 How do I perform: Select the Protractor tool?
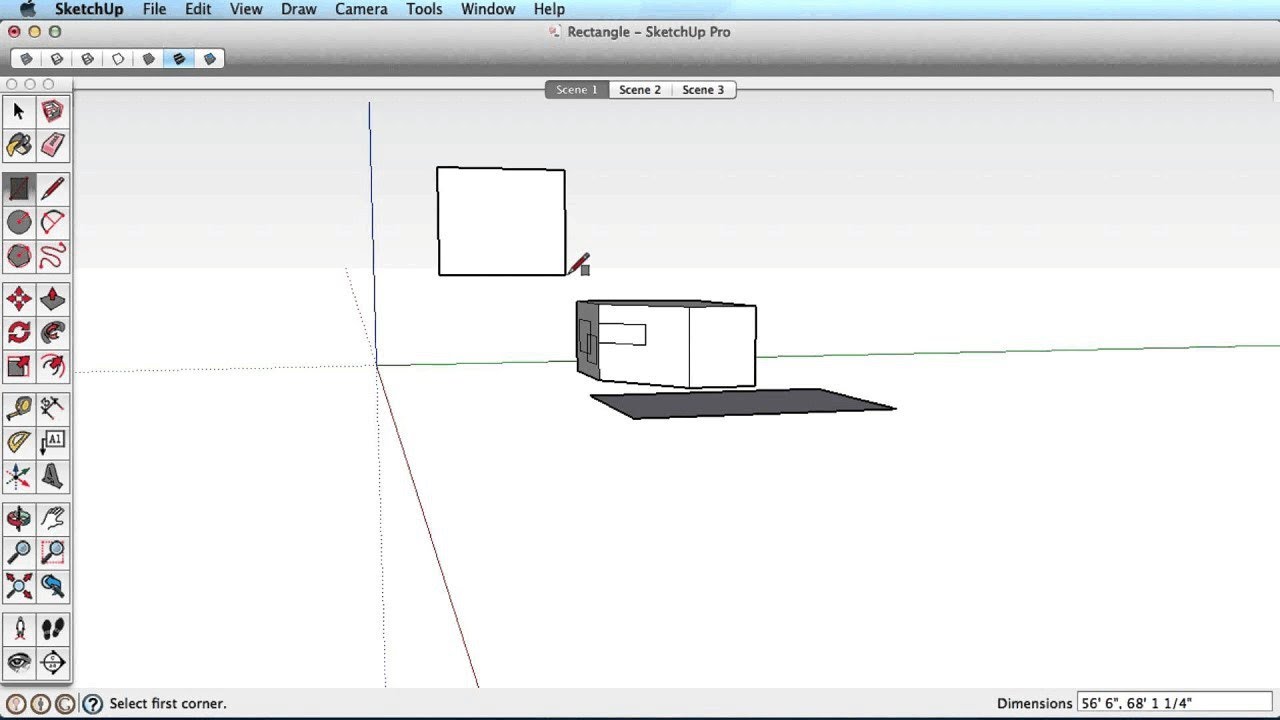click(19, 442)
